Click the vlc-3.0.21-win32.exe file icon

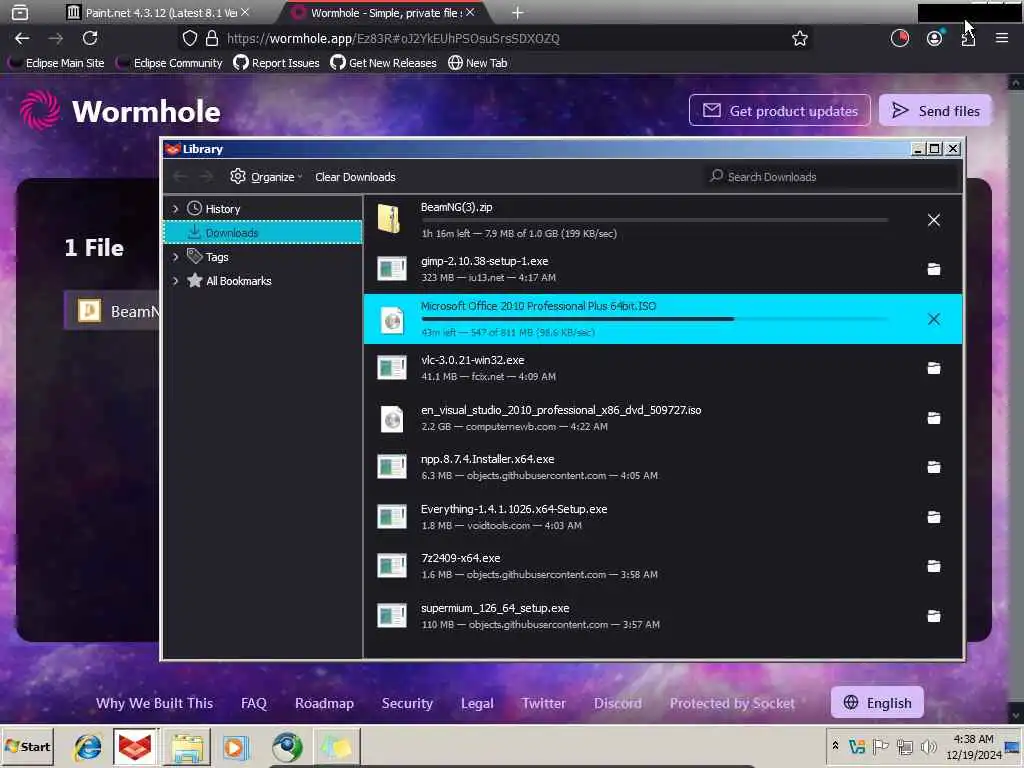(x=392, y=368)
